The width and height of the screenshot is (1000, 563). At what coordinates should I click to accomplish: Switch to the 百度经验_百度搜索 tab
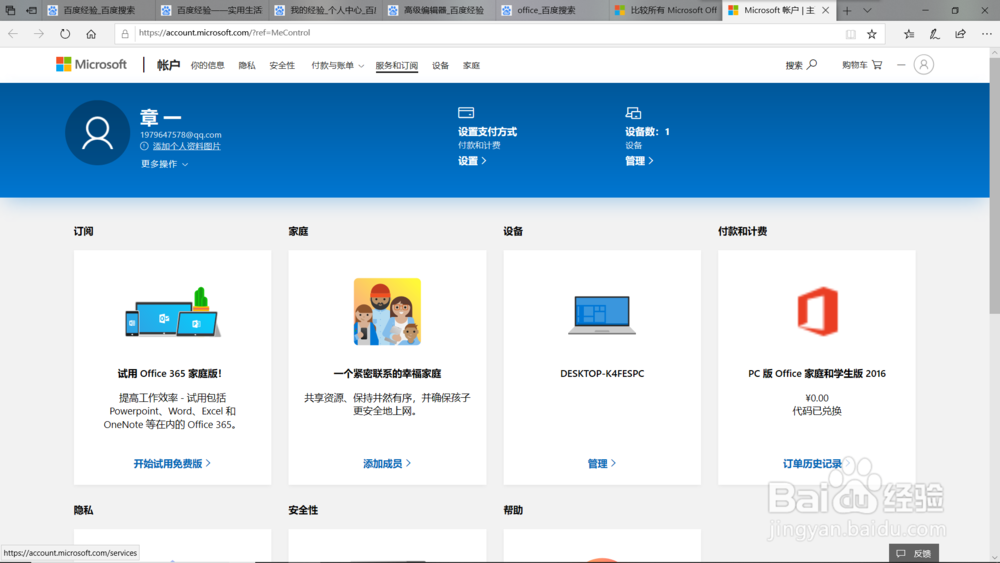[99, 10]
